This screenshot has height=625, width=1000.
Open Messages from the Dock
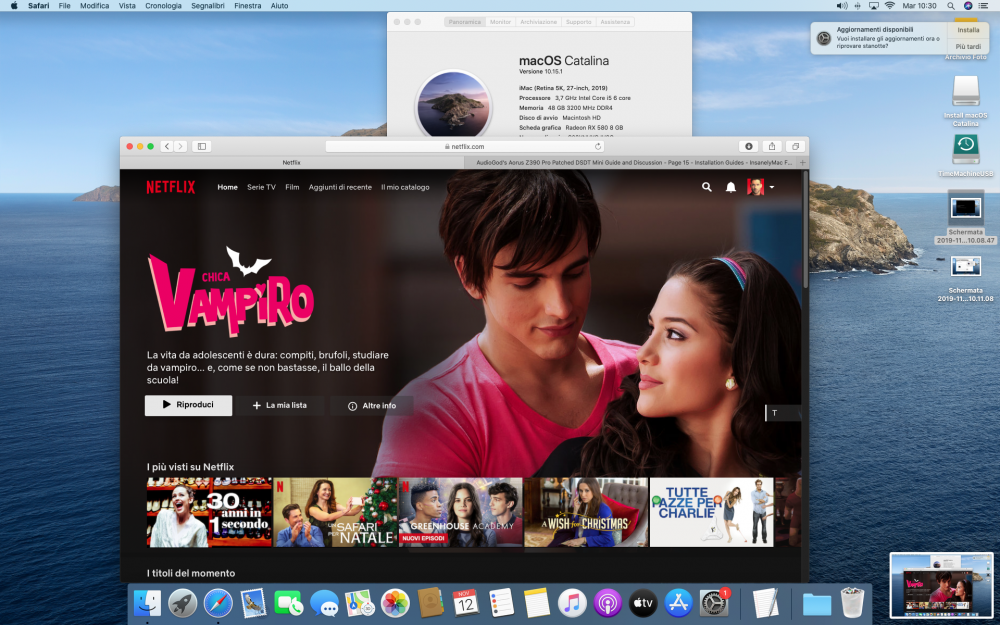(324, 602)
